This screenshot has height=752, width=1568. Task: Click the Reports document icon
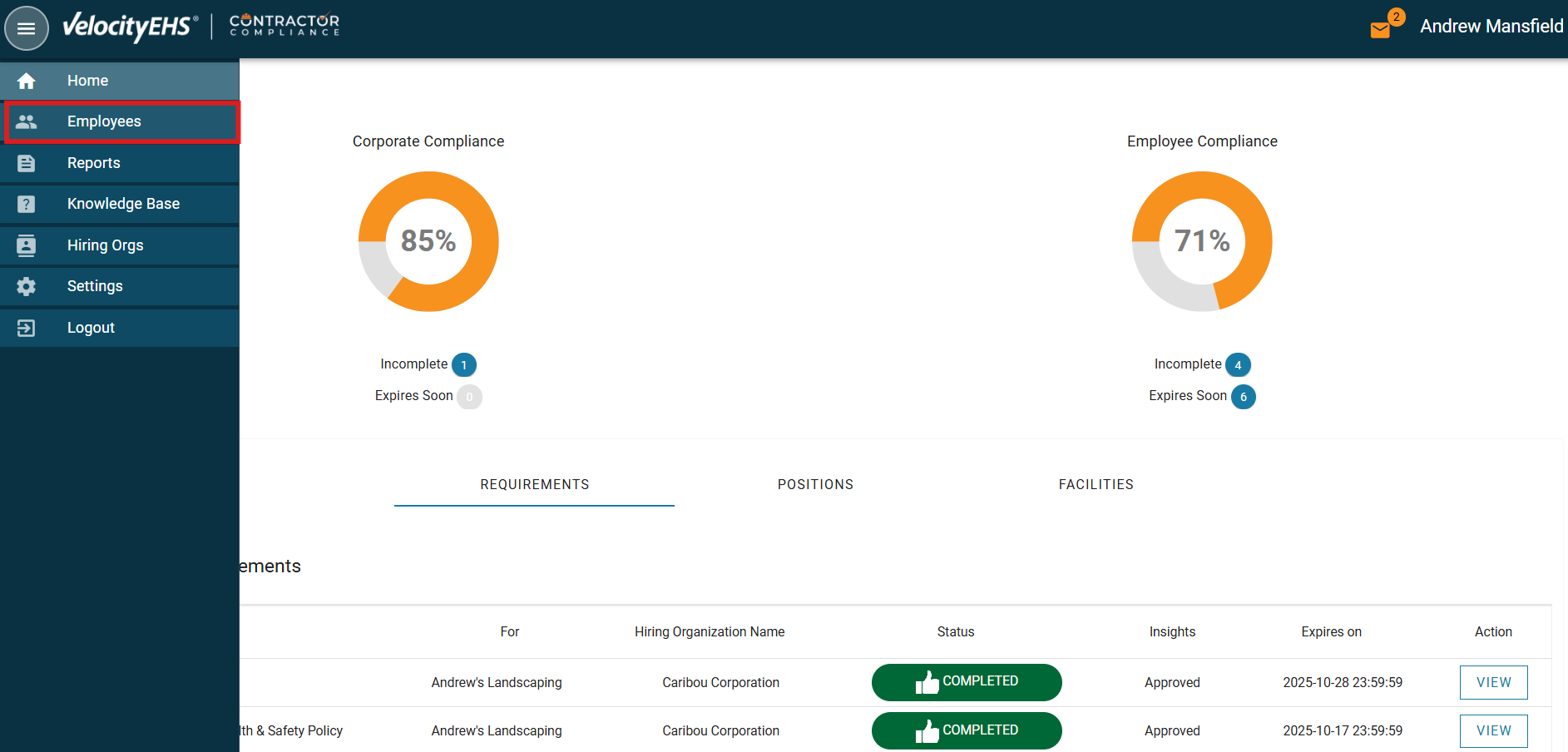tap(27, 163)
